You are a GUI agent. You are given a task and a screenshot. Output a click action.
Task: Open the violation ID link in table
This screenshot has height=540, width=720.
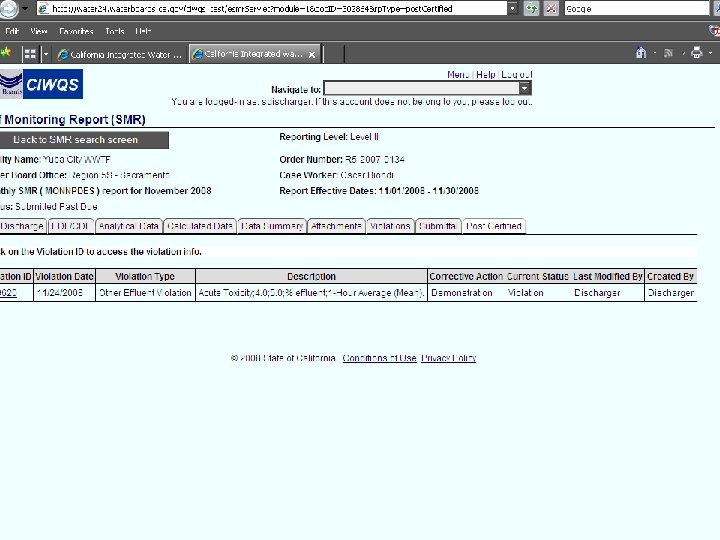point(8,292)
